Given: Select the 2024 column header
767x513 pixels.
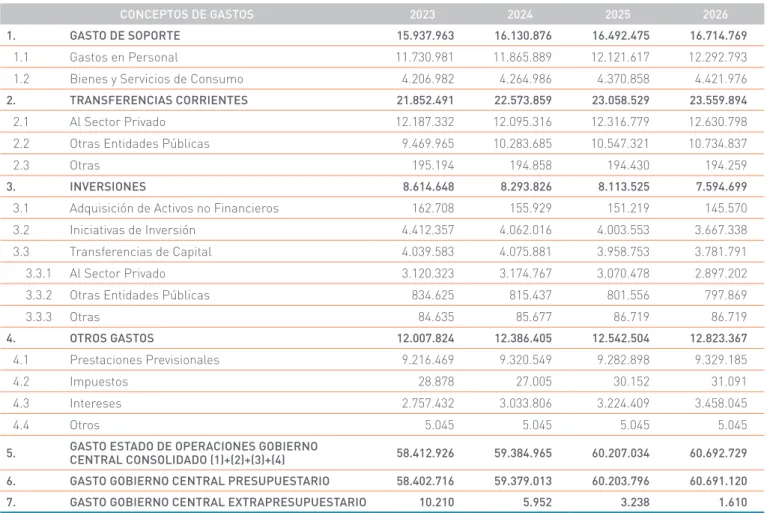Looking at the screenshot, I should [520, 15].
